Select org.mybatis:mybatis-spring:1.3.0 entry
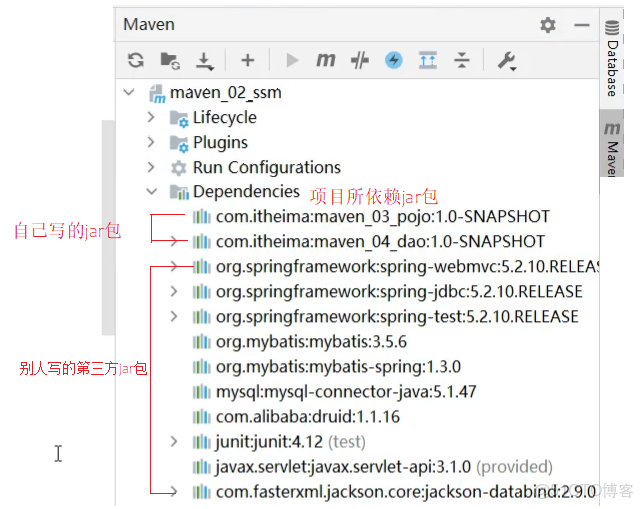 click(x=338, y=367)
